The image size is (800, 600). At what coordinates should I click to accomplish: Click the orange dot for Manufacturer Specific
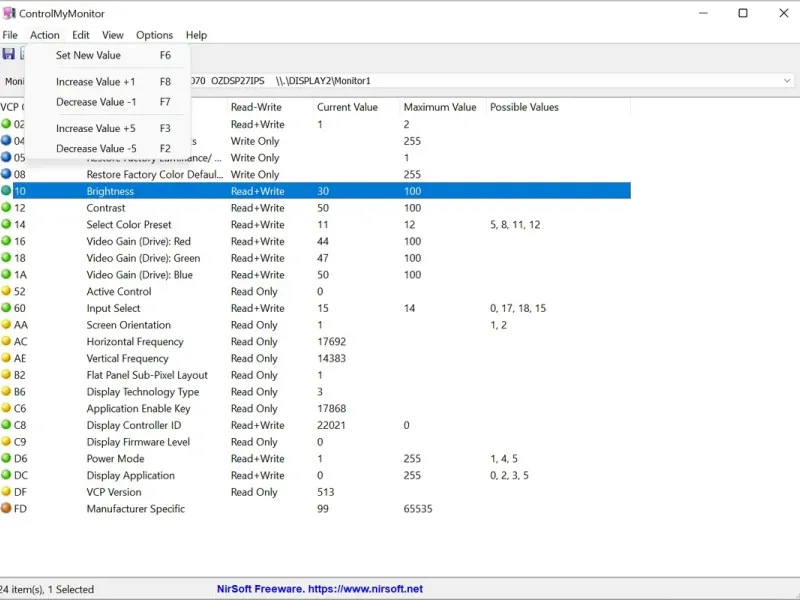[6, 509]
